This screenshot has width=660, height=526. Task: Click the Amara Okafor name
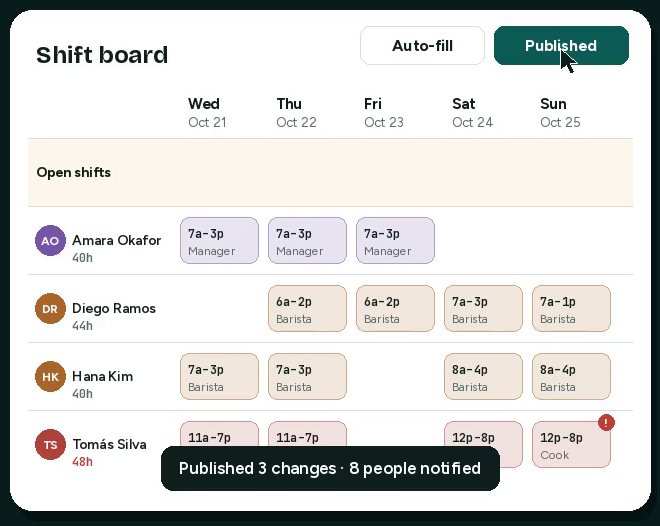(117, 240)
